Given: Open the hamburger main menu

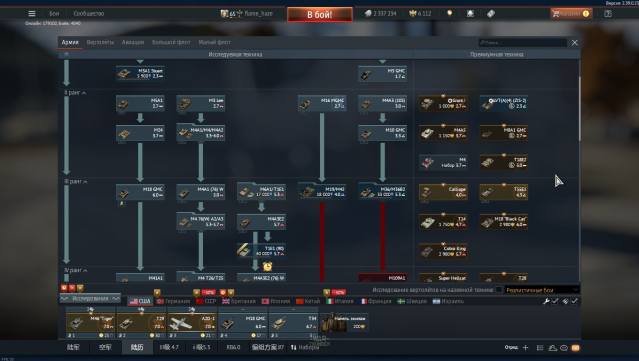Looking at the screenshot, I should [x=32, y=13].
